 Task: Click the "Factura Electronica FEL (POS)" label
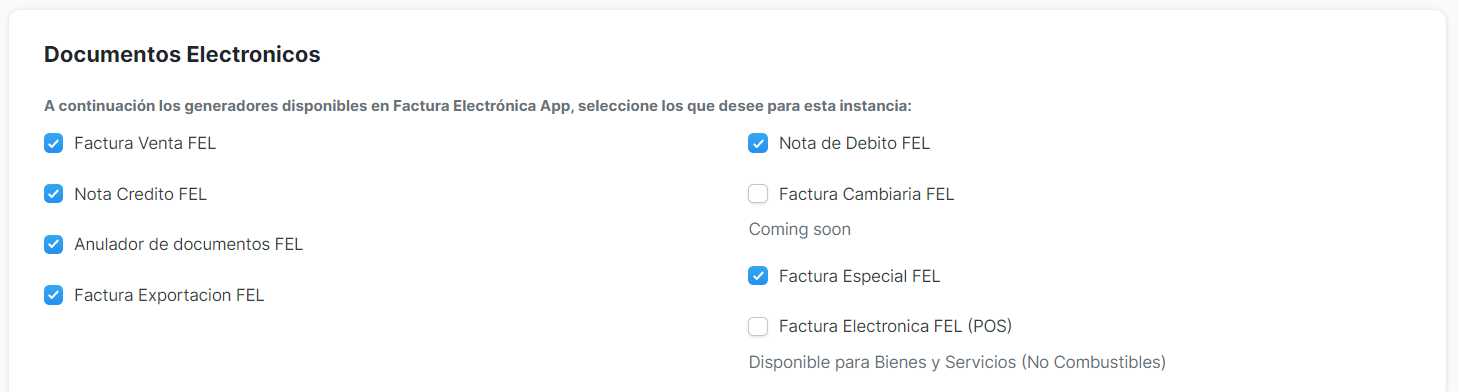(x=896, y=326)
